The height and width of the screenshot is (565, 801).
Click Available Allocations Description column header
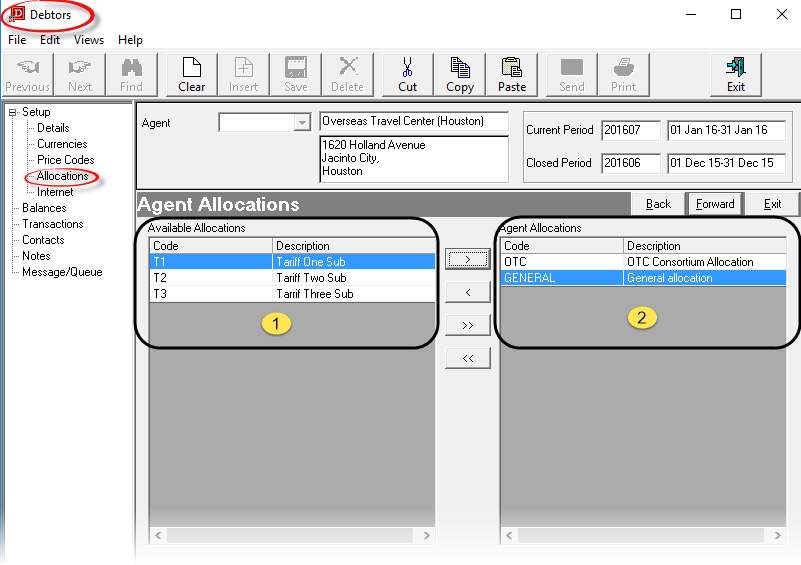[x=354, y=246]
